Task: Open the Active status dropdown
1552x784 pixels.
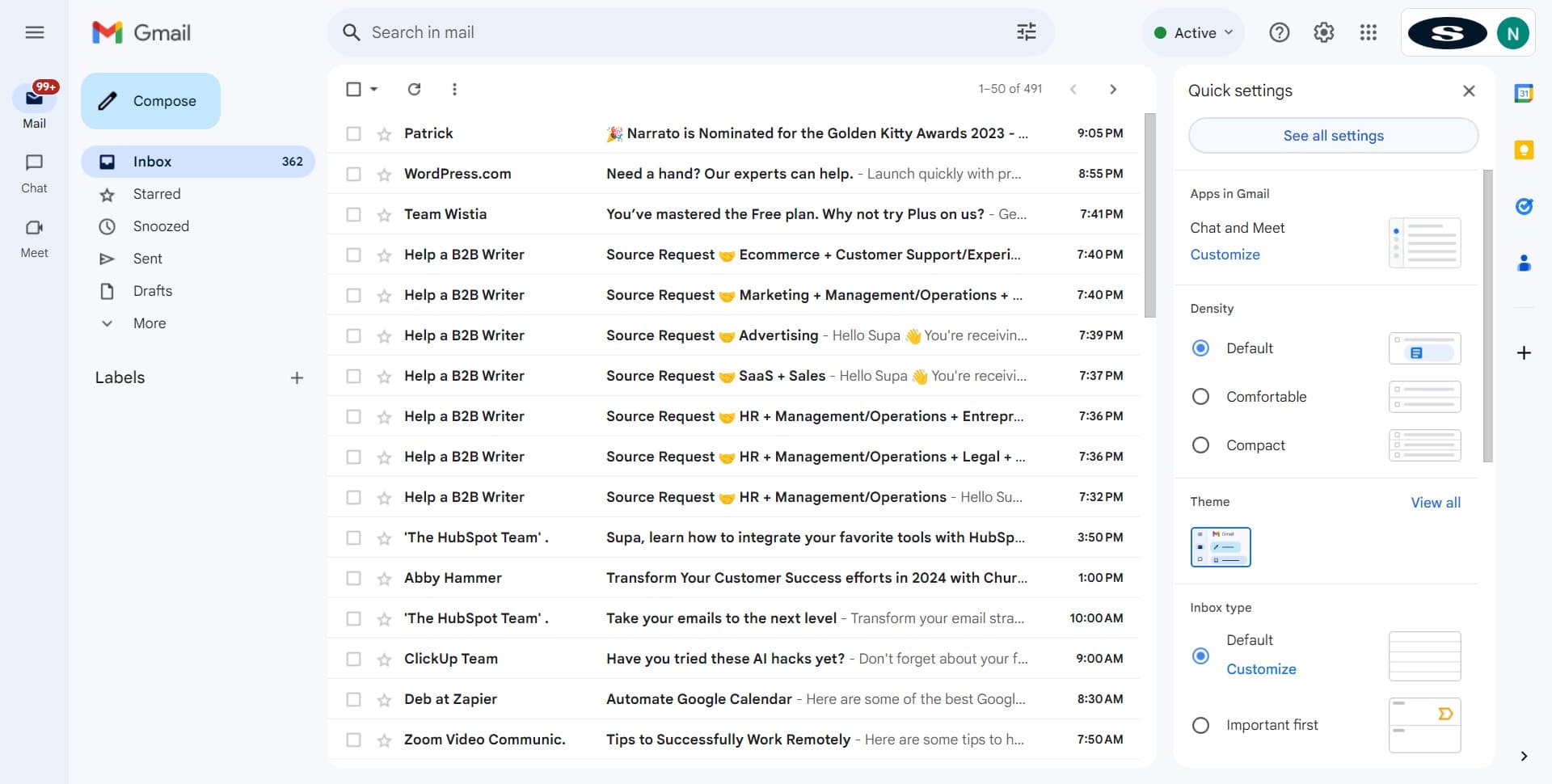Action: [1194, 32]
